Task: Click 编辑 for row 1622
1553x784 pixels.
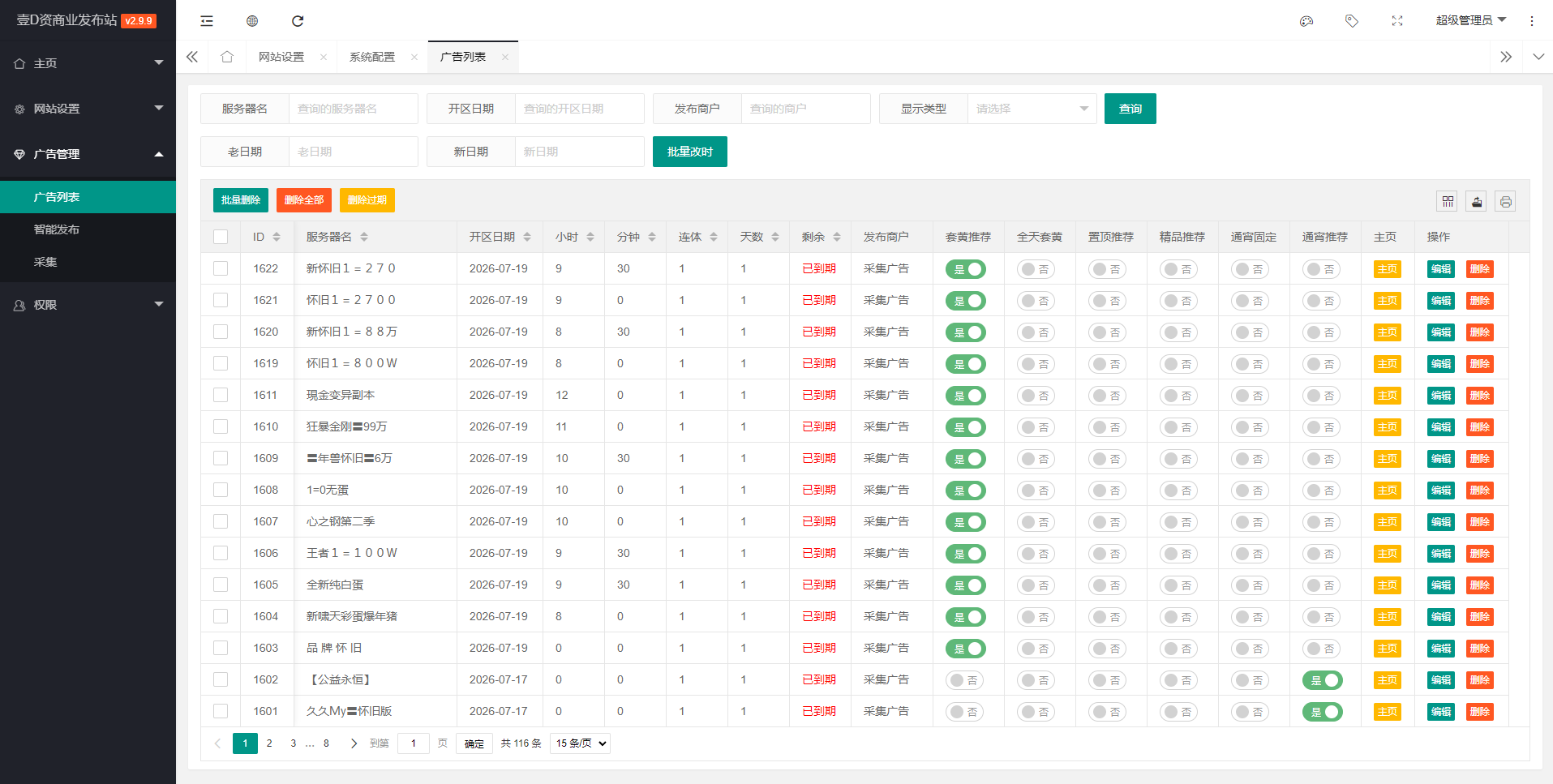Action: (1441, 269)
